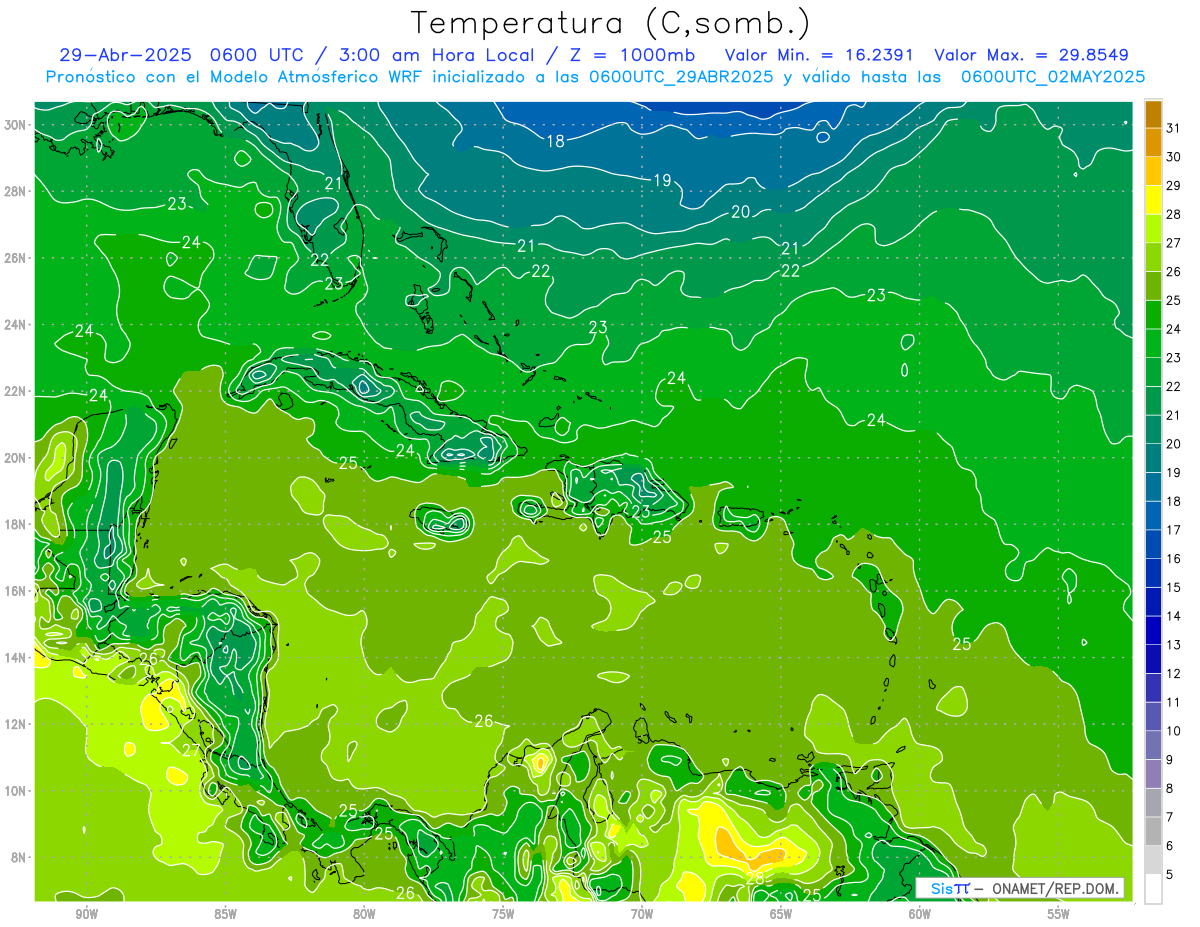Click the '18N' latitude axis label
This screenshot has height=927, width=1200.
tap(16, 524)
